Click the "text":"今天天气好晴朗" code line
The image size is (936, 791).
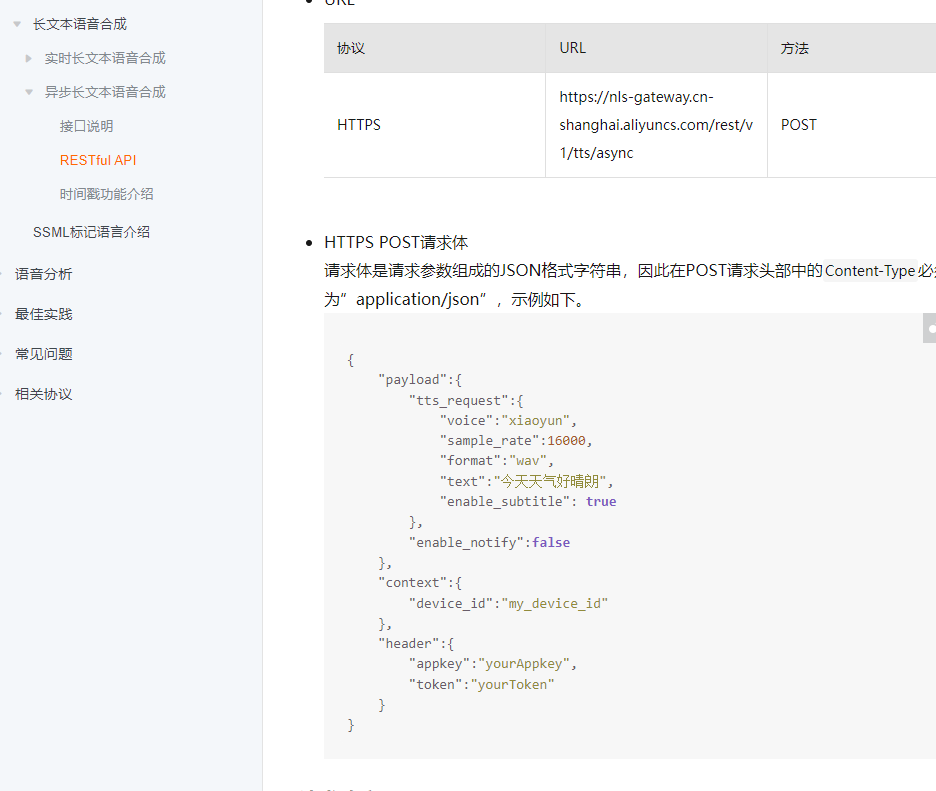coord(526,481)
